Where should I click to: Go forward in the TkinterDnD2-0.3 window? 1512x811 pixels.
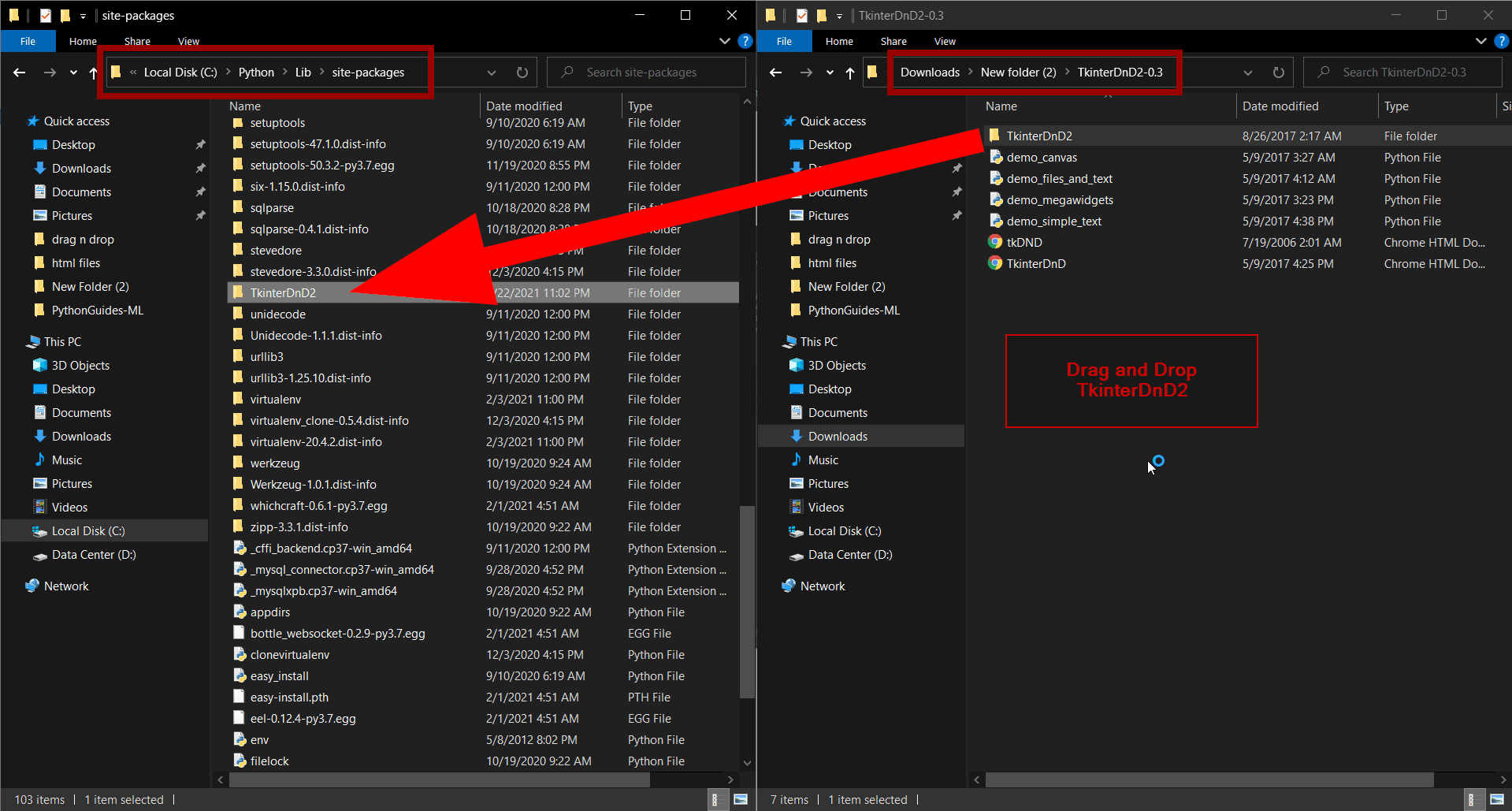(x=806, y=73)
